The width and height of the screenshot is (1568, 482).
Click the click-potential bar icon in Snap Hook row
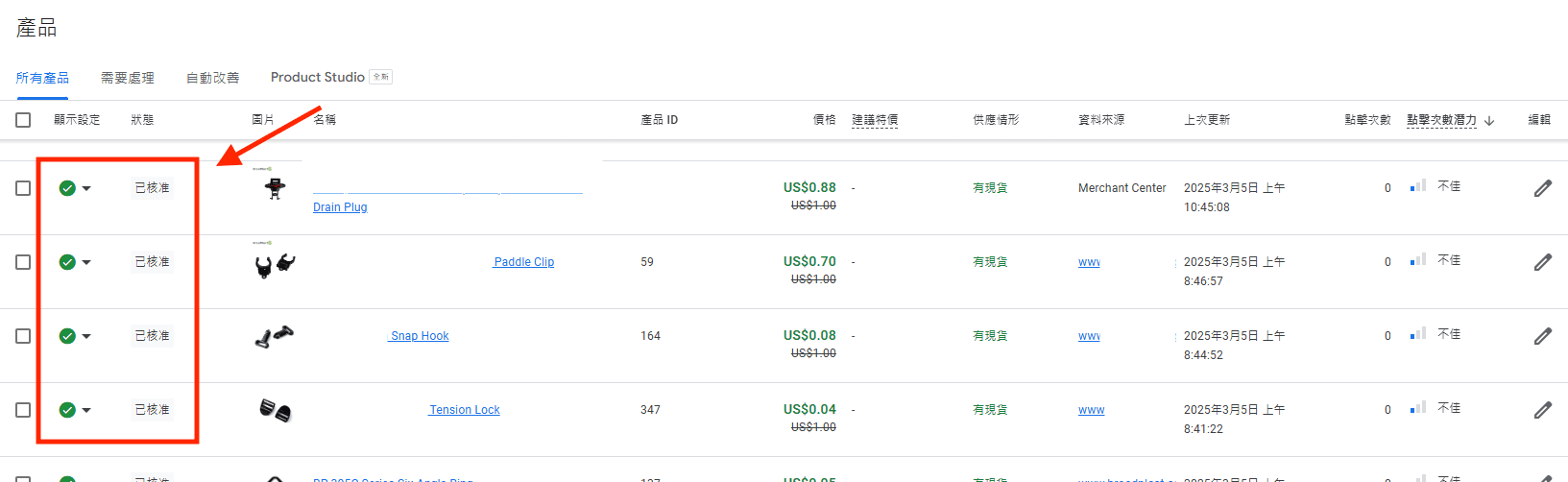[1418, 334]
